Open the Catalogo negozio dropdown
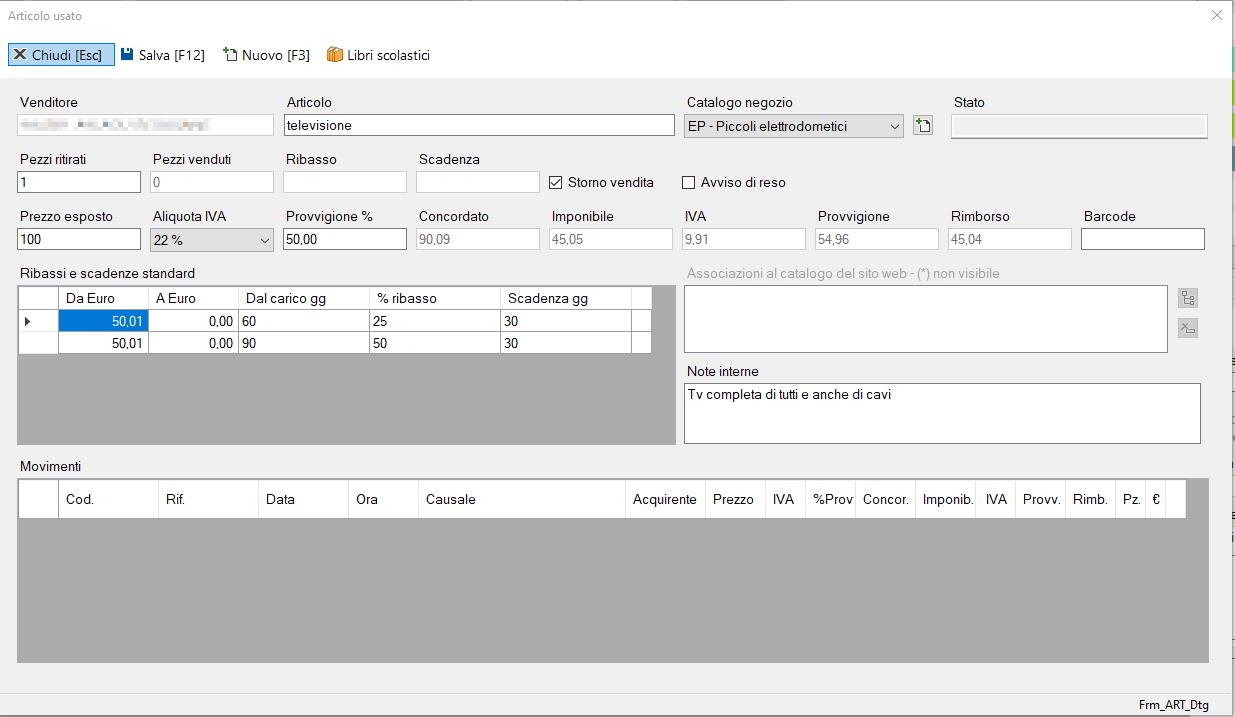Viewport: 1235px width, 717px height. 894,126
